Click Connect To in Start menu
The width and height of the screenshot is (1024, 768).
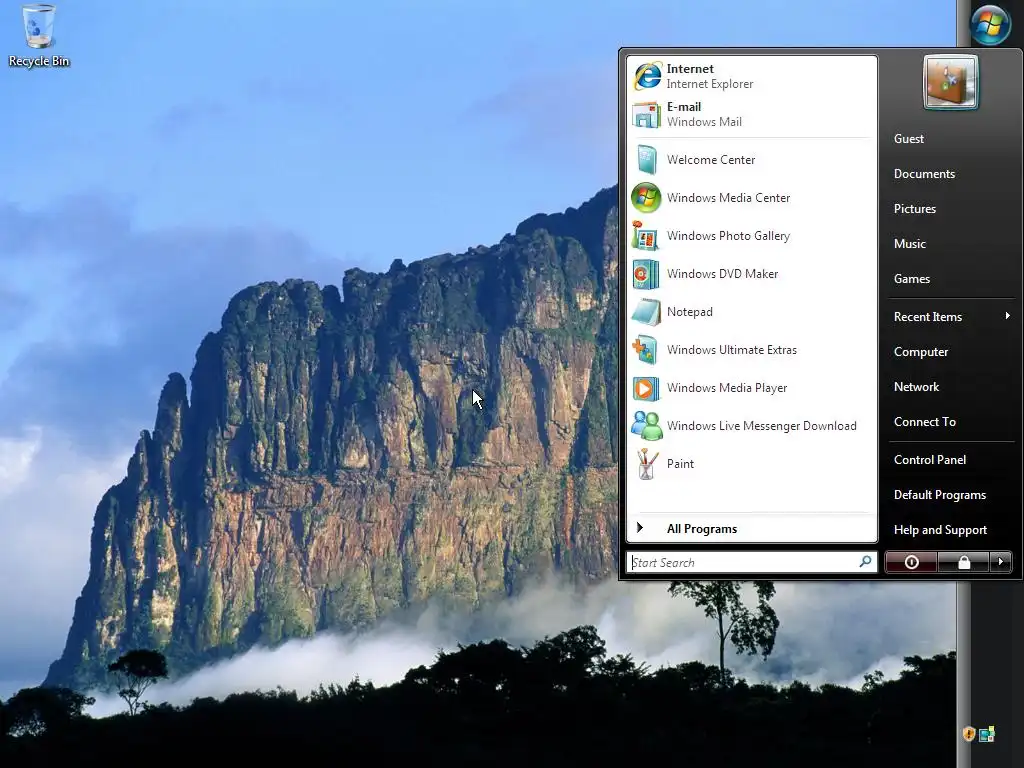925,422
